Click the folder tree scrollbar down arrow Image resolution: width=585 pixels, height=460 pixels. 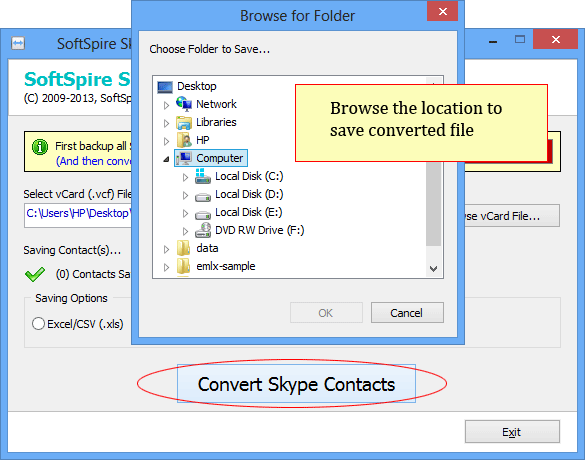(434, 269)
